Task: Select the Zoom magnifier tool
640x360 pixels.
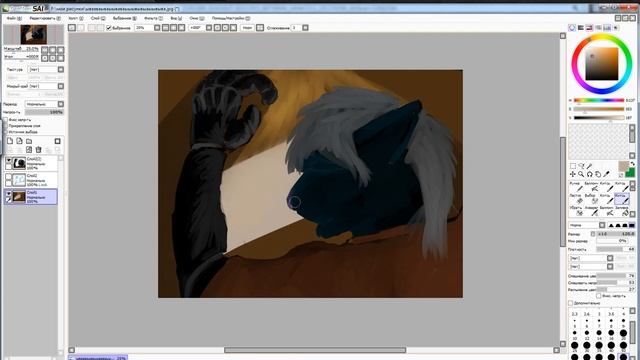Action: [581, 174]
